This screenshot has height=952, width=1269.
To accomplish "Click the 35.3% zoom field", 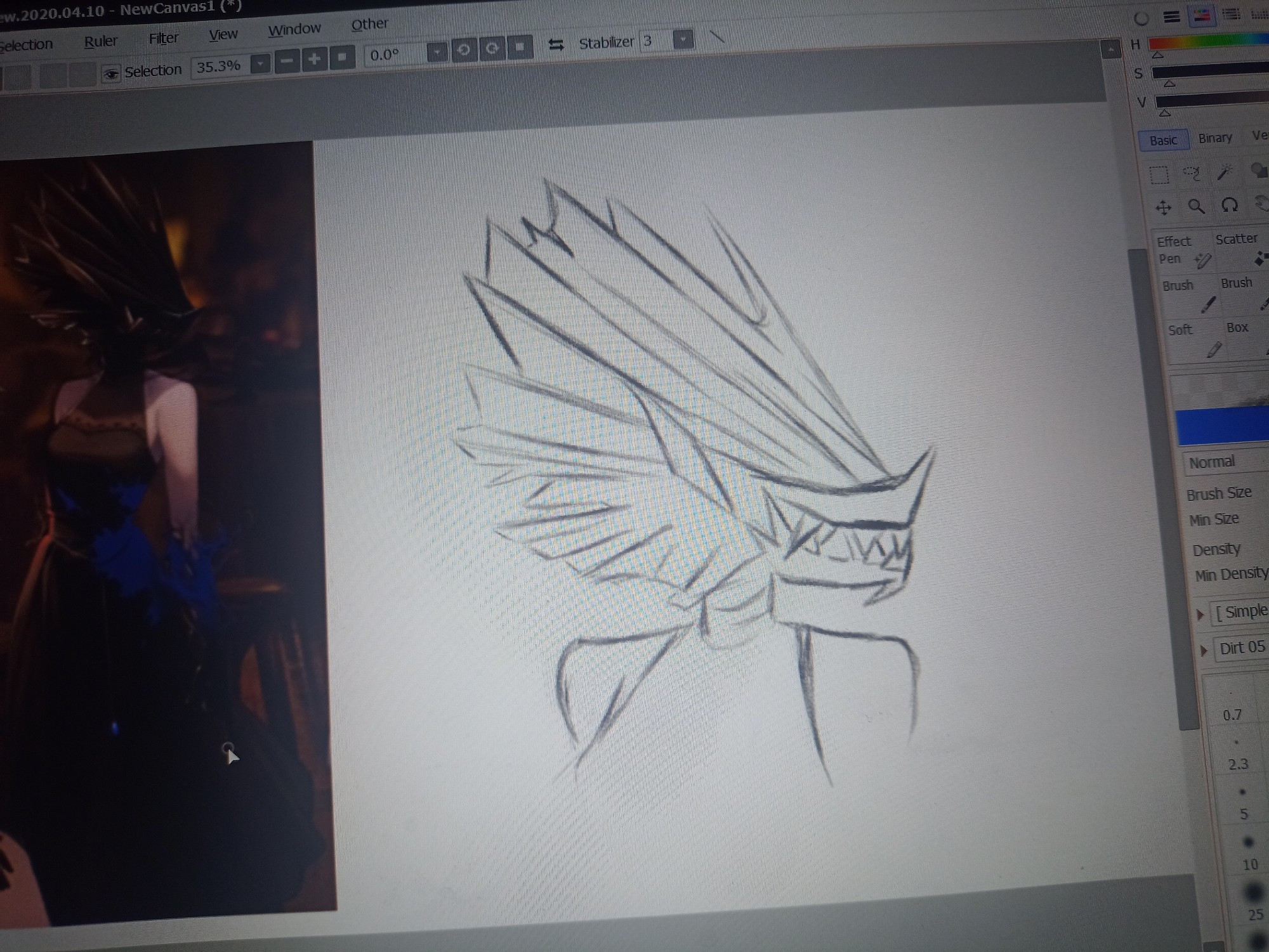I will 220,66.
